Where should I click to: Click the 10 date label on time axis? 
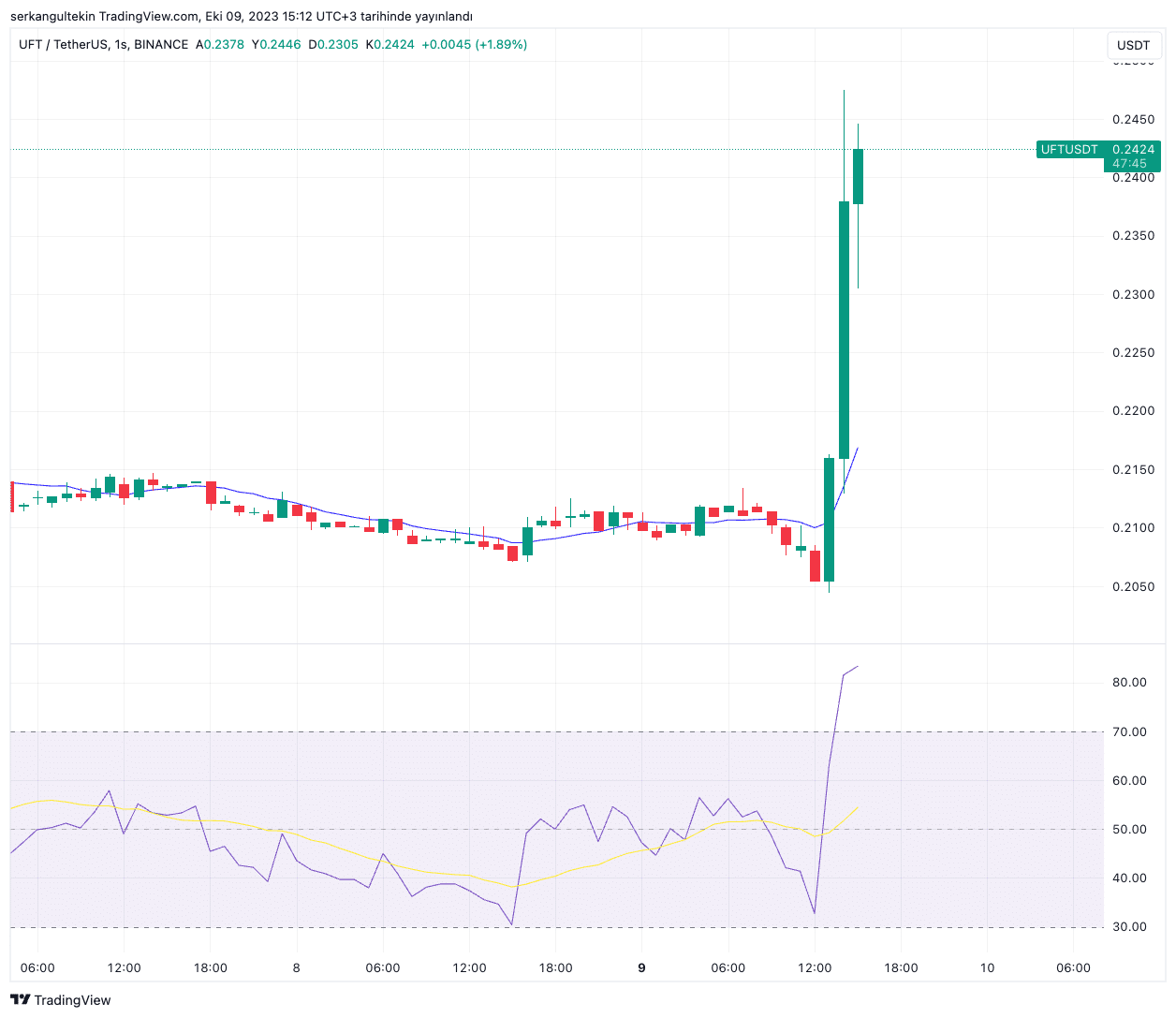pos(987,967)
